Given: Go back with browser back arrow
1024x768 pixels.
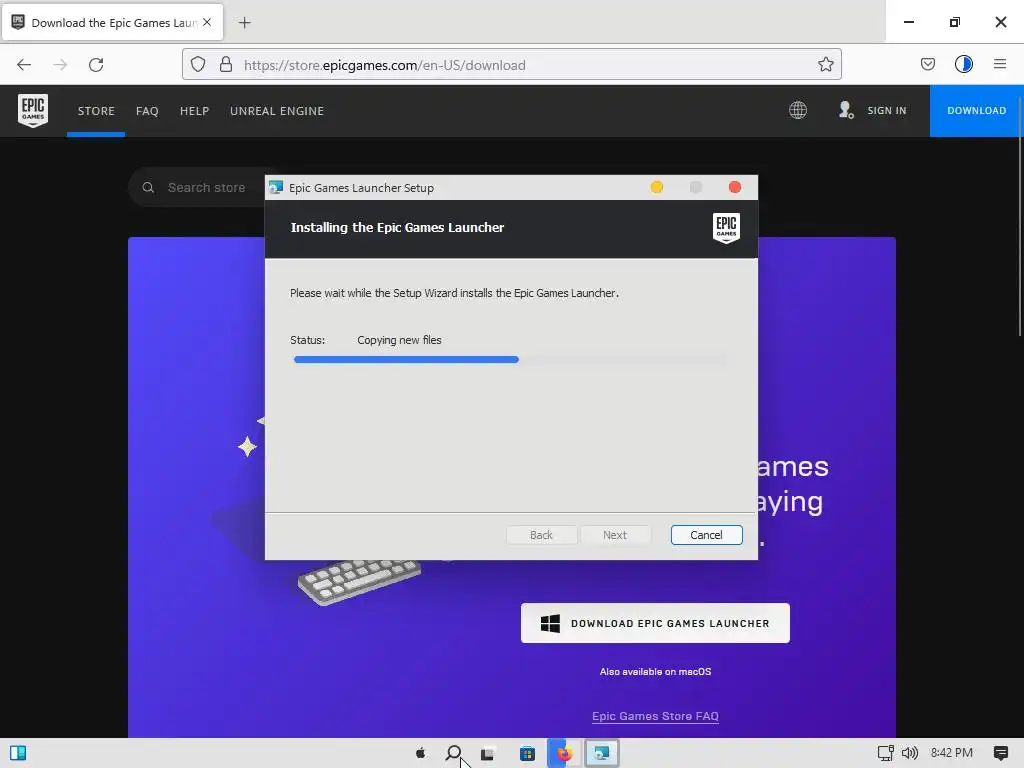Looking at the screenshot, I should 24,65.
